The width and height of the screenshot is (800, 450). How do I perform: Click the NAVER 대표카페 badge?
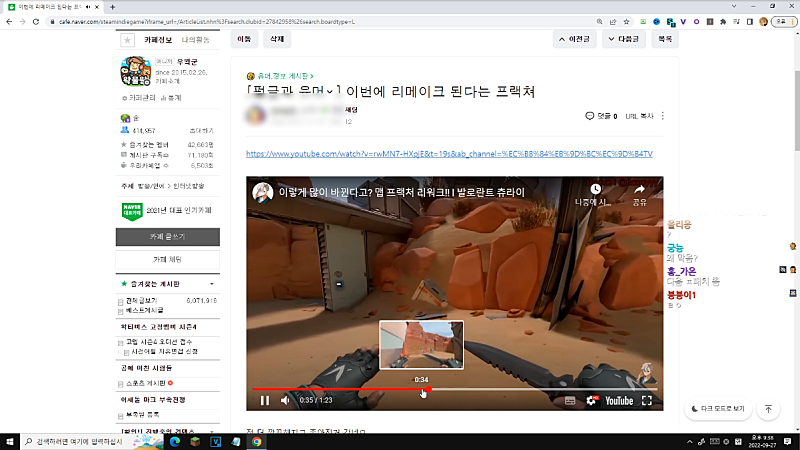132,211
